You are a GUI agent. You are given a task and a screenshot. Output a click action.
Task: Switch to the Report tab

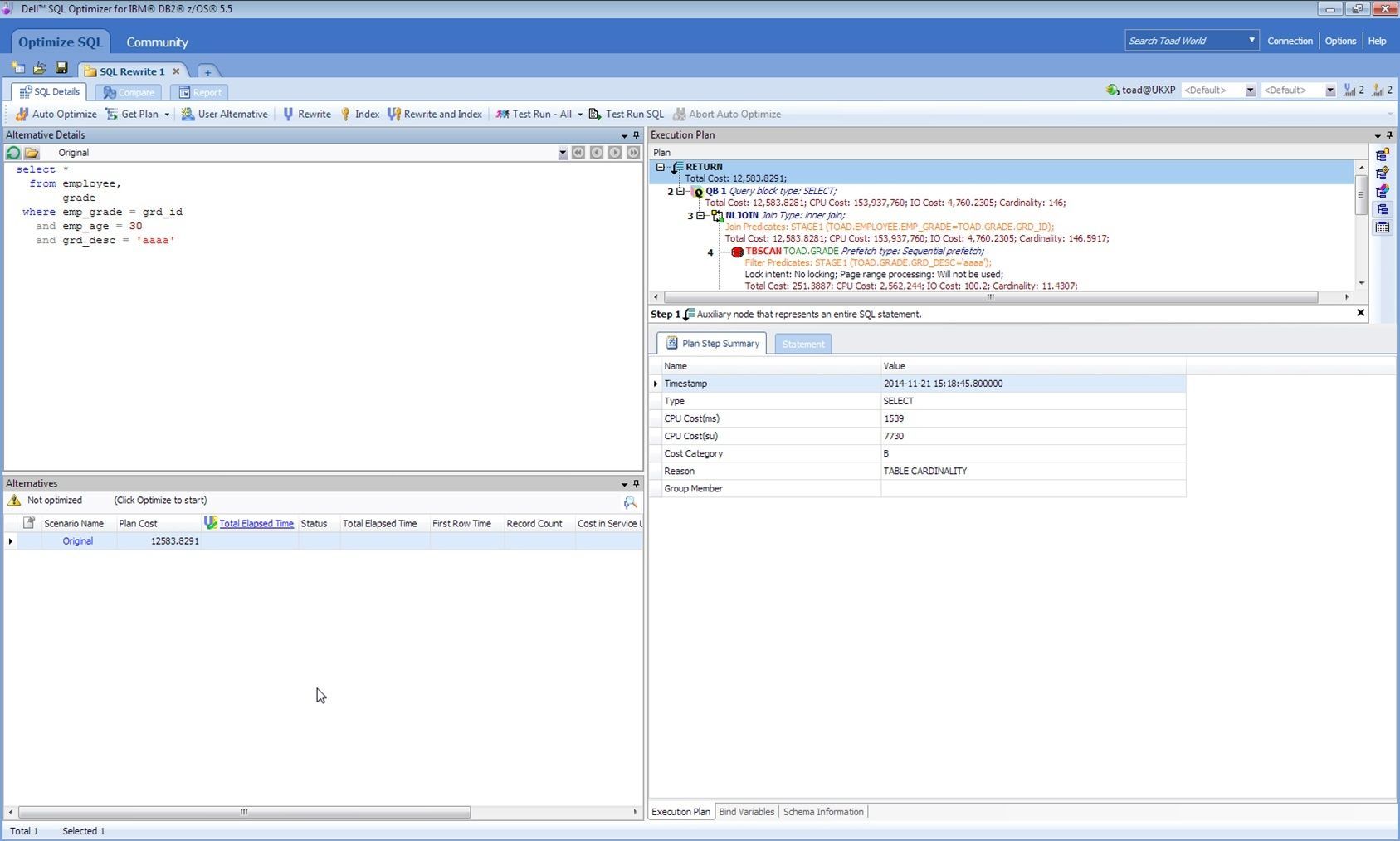pos(199,92)
